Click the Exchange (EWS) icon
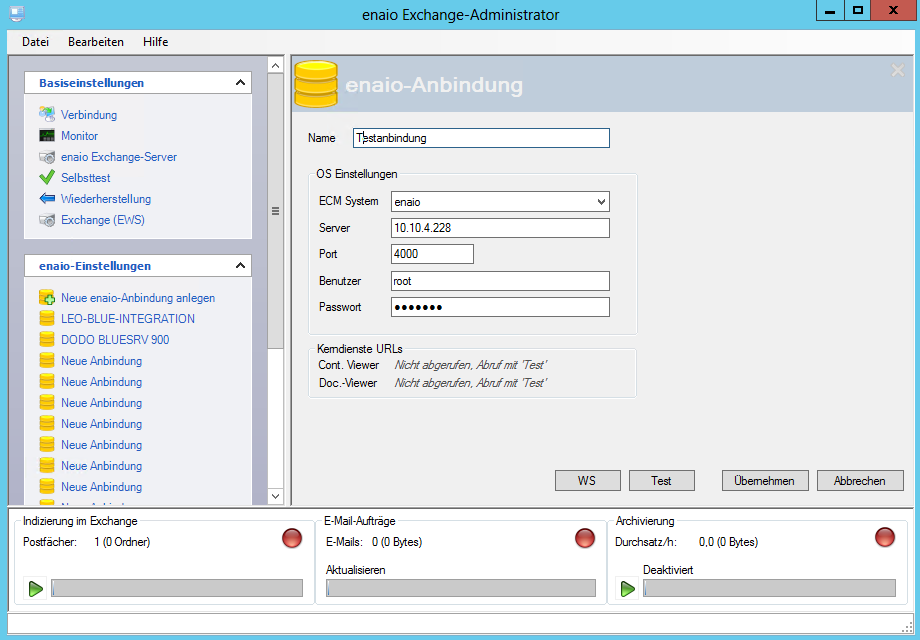Viewport: 920px width, 640px height. click(x=46, y=220)
